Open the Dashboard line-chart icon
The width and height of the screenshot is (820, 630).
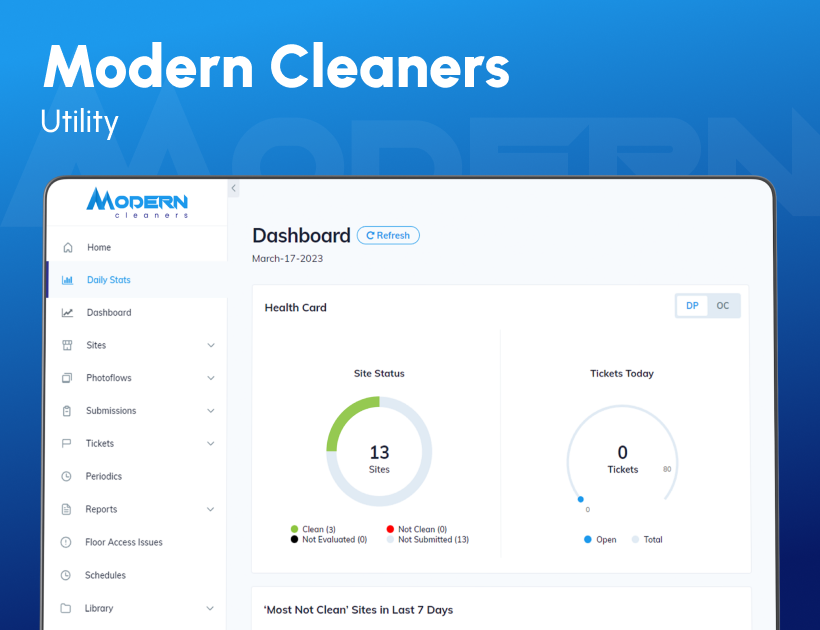[68, 312]
